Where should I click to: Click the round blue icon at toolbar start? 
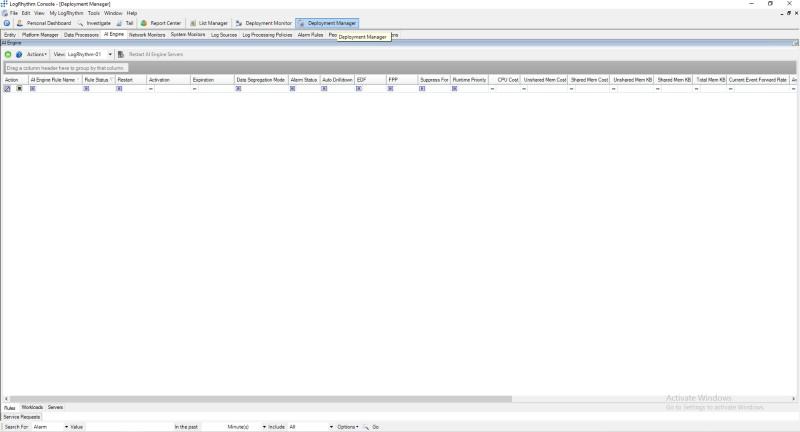pos(7,23)
